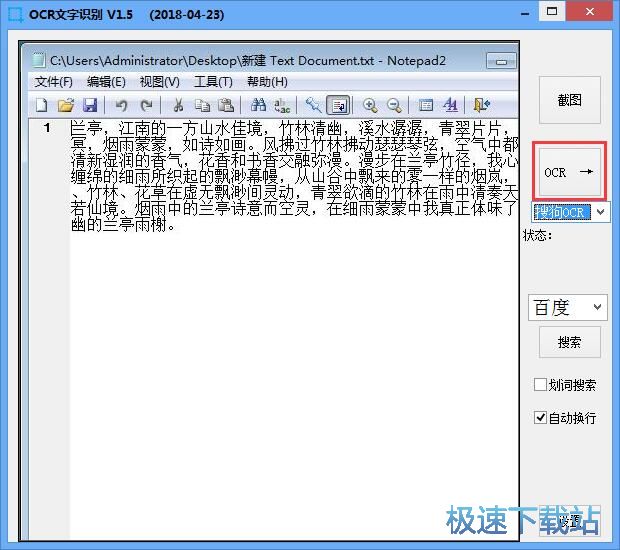Click the Replace icon next to binoculars
The width and height of the screenshot is (620, 550).
(282, 105)
